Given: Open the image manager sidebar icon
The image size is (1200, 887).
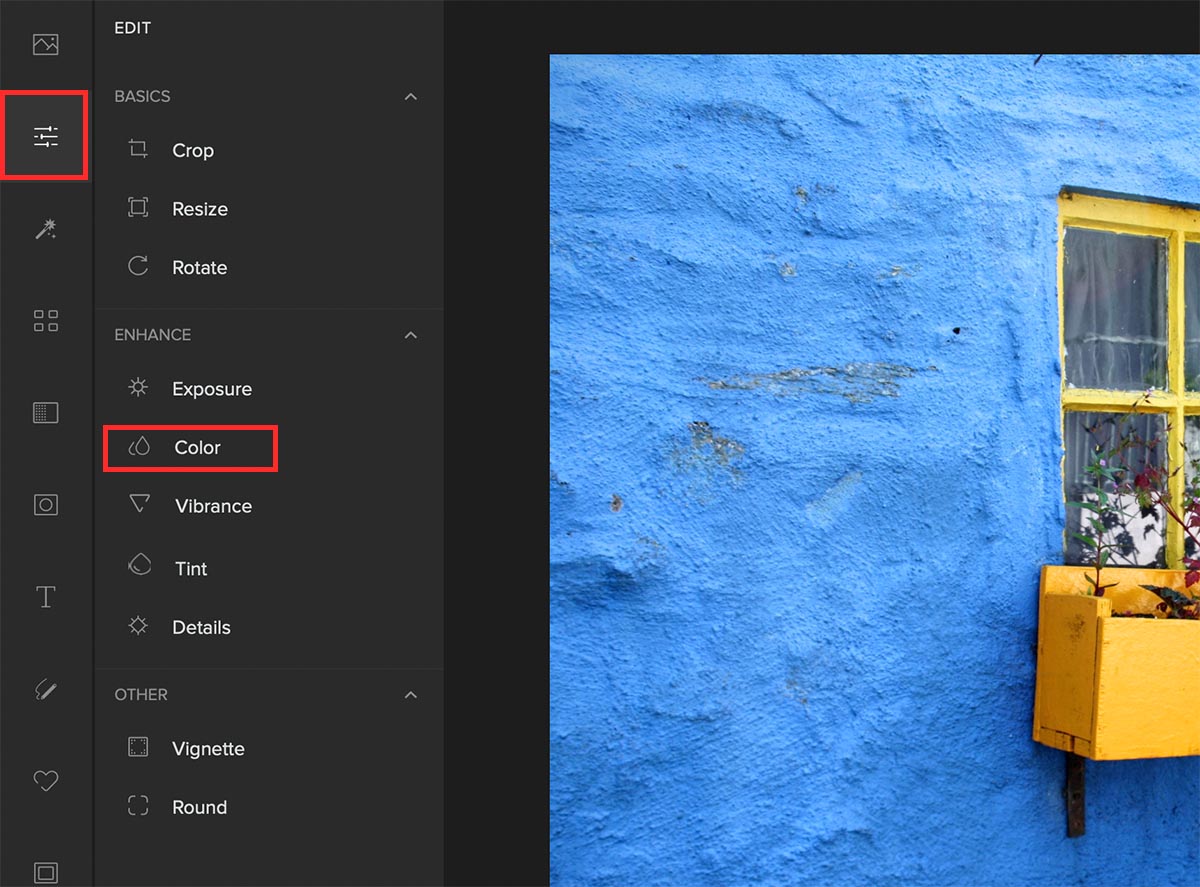Looking at the screenshot, I should 46,44.
